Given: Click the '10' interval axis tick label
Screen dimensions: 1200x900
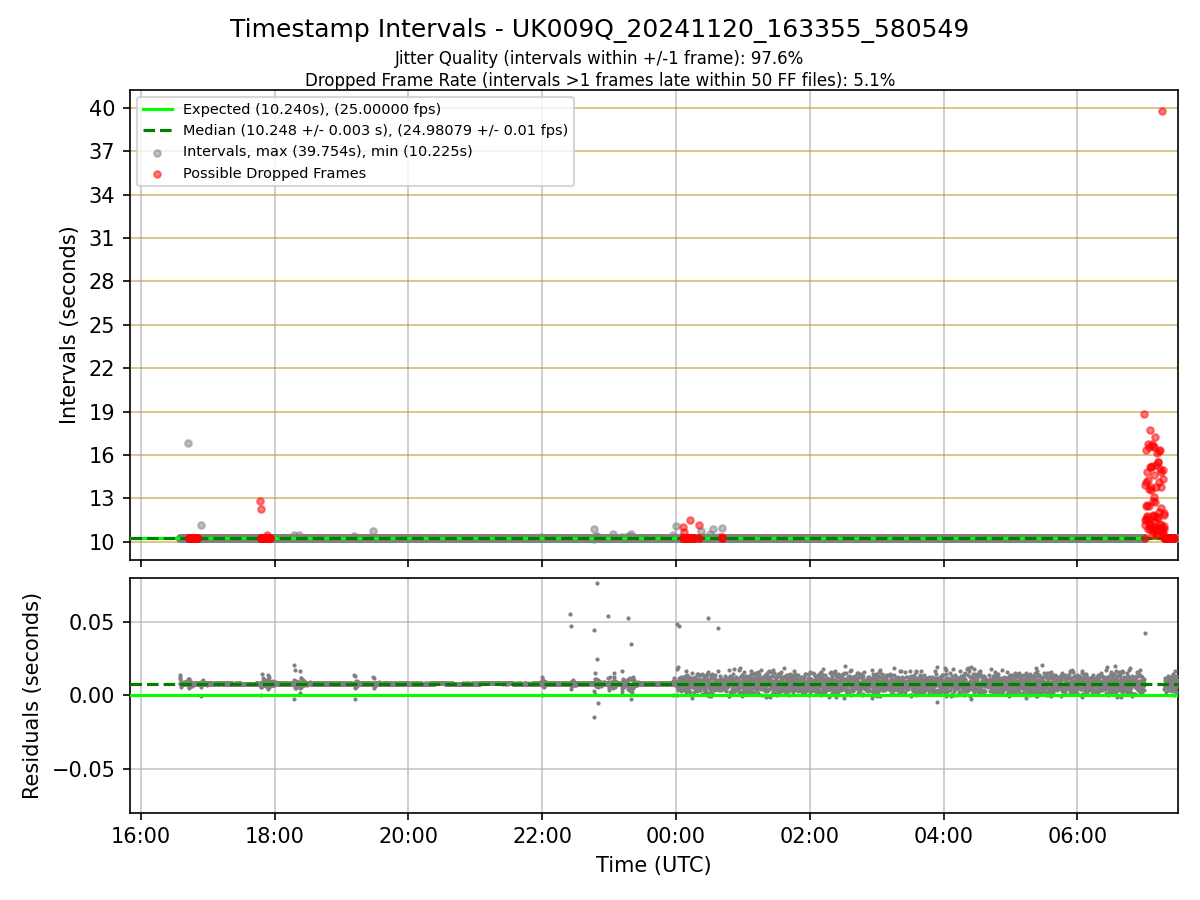Looking at the screenshot, I should (104, 542).
